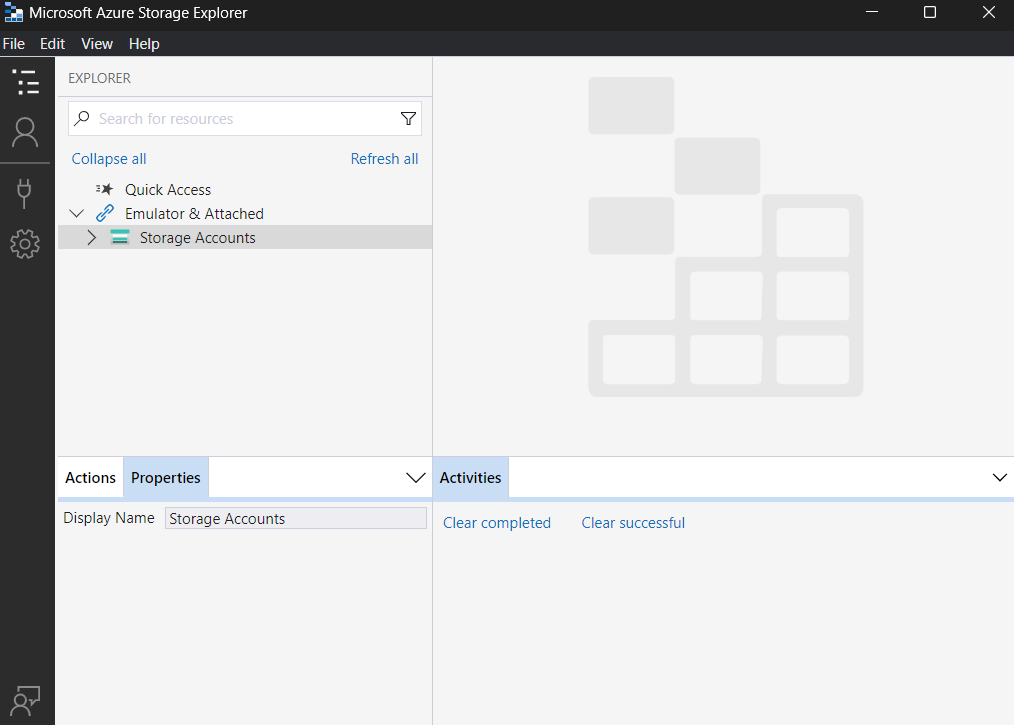The height and width of the screenshot is (725, 1014).
Task: Click the Emulator & Attached link icon
Action: [x=105, y=213]
